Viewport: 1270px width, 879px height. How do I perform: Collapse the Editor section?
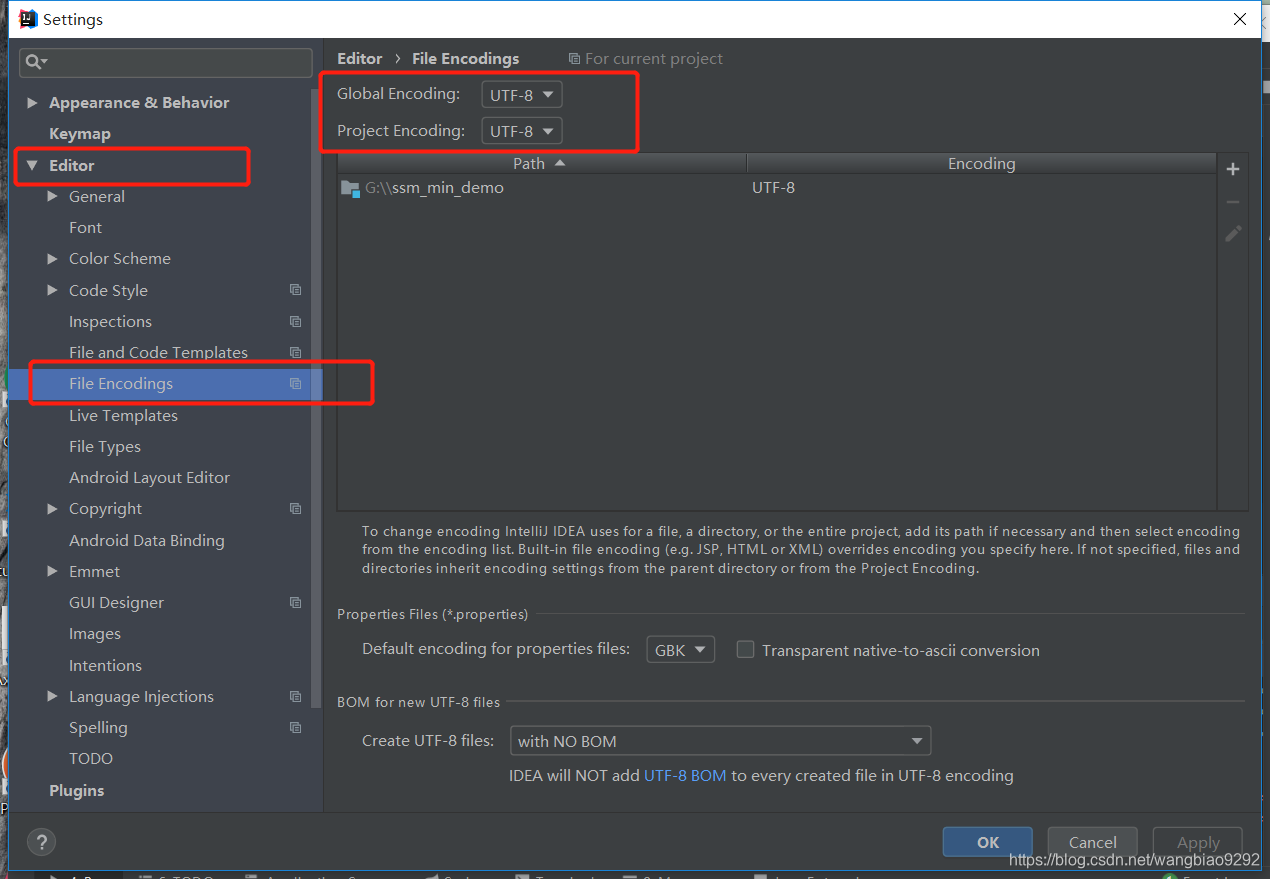(x=32, y=165)
